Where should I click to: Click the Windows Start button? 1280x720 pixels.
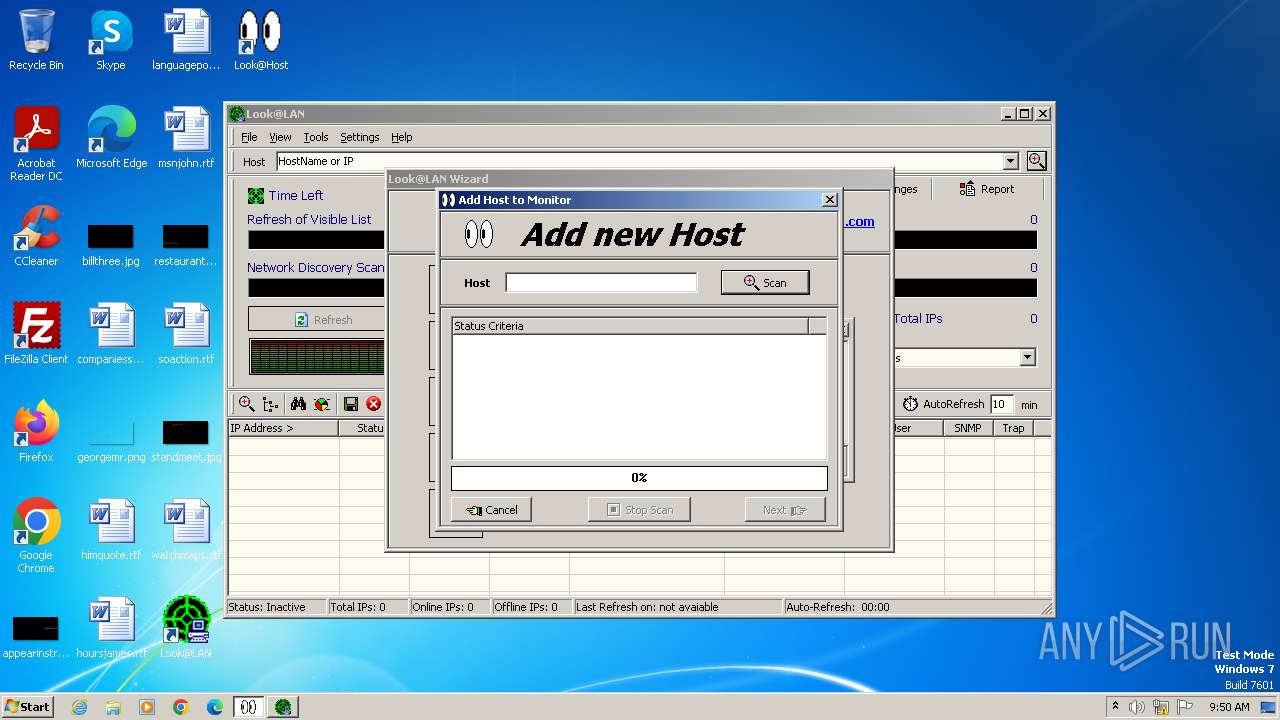[x=27, y=706]
